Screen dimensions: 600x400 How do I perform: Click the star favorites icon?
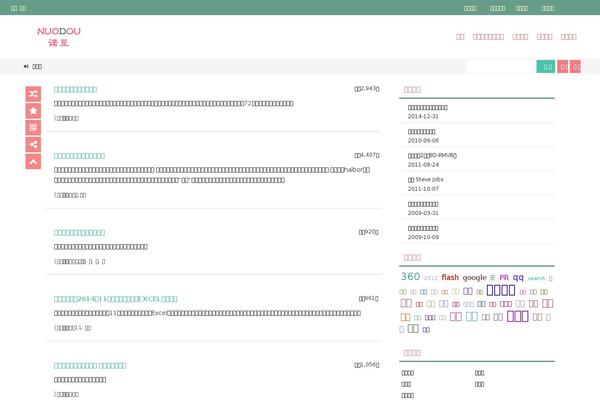(x=33, y=110)
